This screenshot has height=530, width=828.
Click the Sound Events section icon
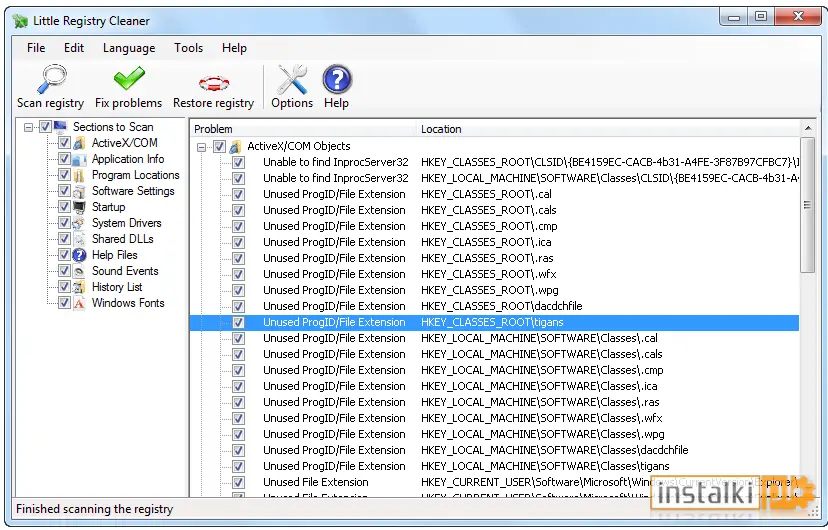pyautogui.click(x=79, y=271)
